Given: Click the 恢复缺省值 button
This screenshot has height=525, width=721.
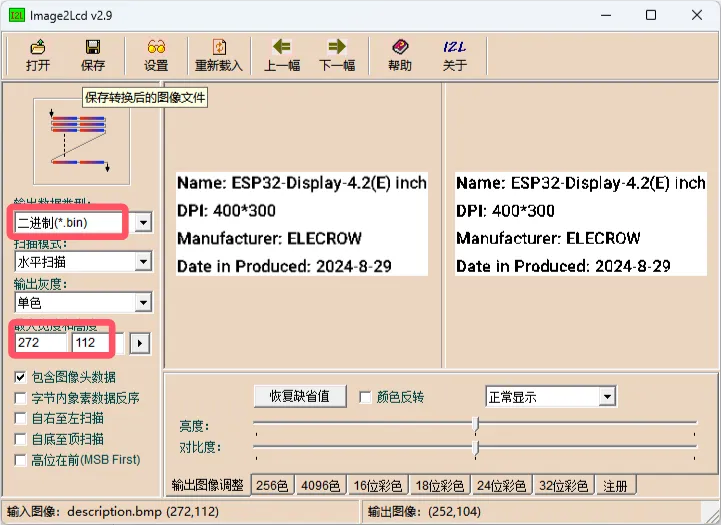Looking at the screenshot, I should (x=300, y=396).
